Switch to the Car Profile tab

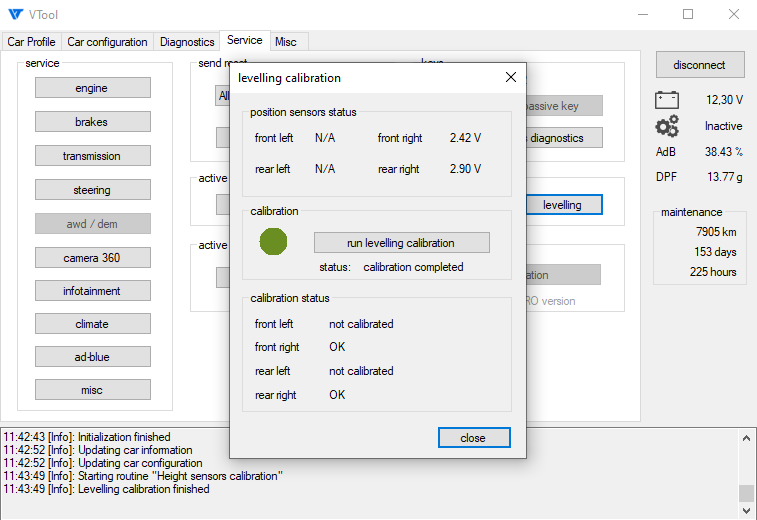pos(32,42)
